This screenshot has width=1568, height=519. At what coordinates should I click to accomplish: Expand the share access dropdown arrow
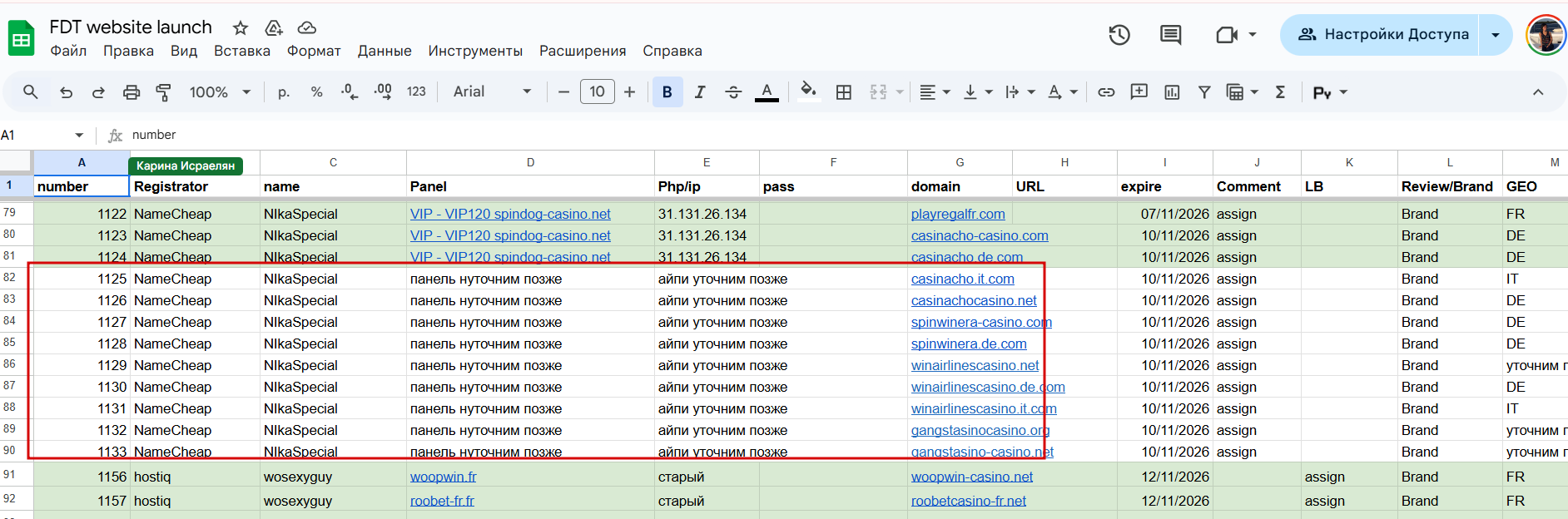click(x=1496, y=35)
